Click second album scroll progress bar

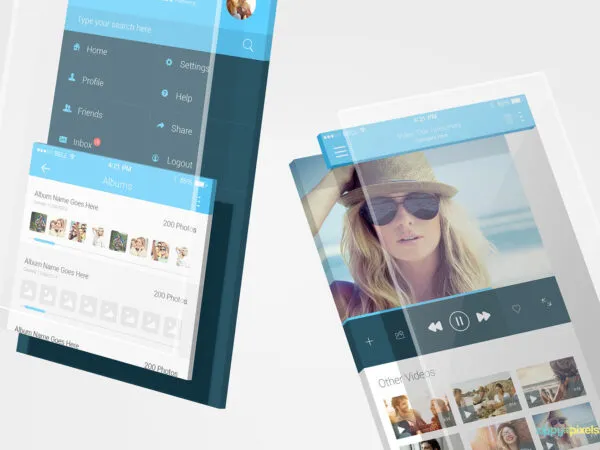click(x=35, y=309)
